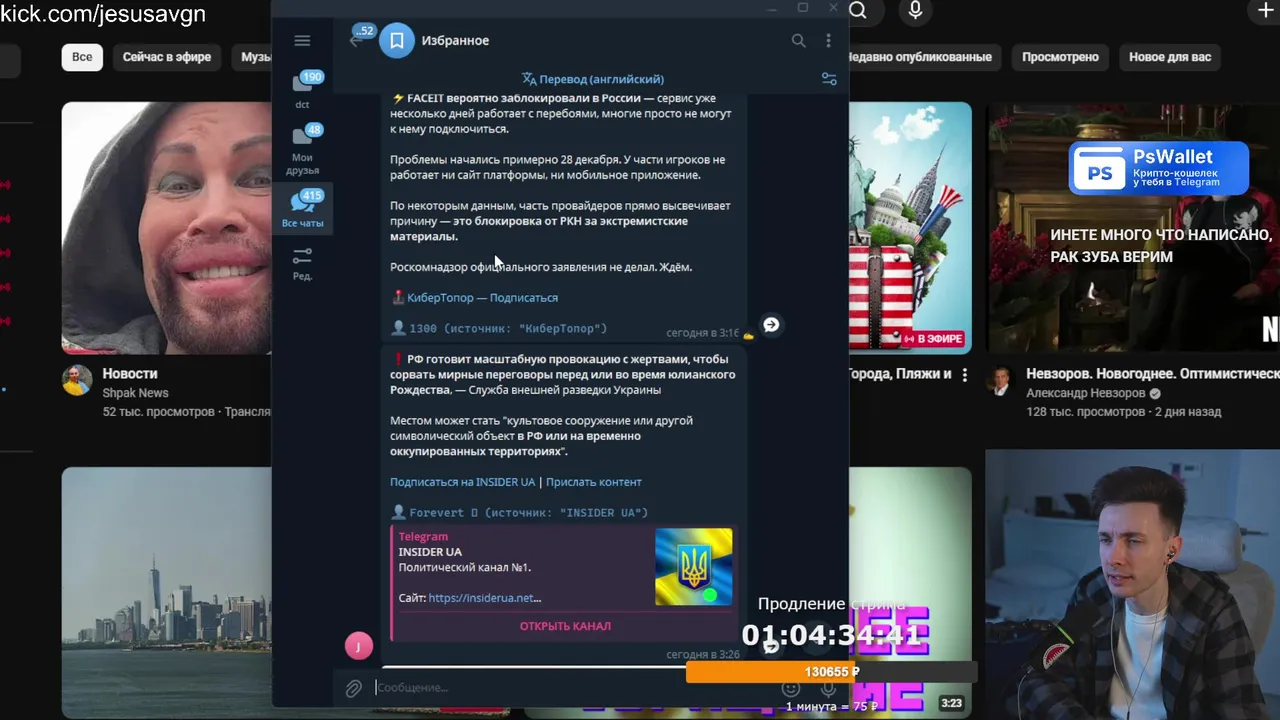Click the pink J sender avatar
The height and width of the screenshot is (720, 1280).
pos(359,646)
